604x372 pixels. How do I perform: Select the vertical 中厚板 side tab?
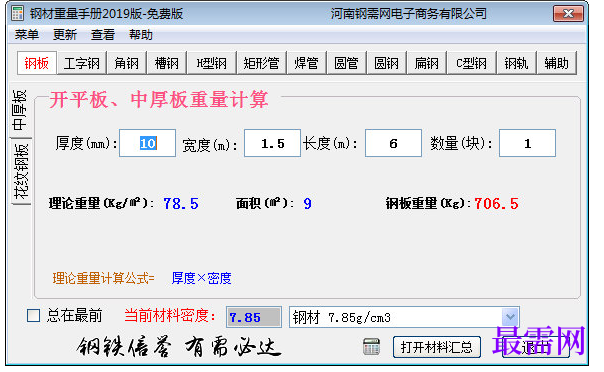pyautogui.click(x=20, y=110)
